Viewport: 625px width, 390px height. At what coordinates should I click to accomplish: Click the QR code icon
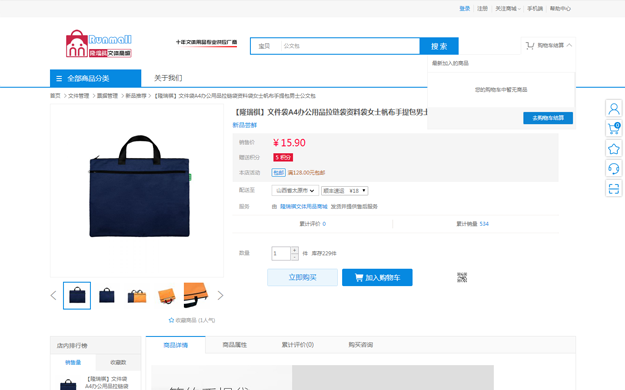(x=462, y=277)
